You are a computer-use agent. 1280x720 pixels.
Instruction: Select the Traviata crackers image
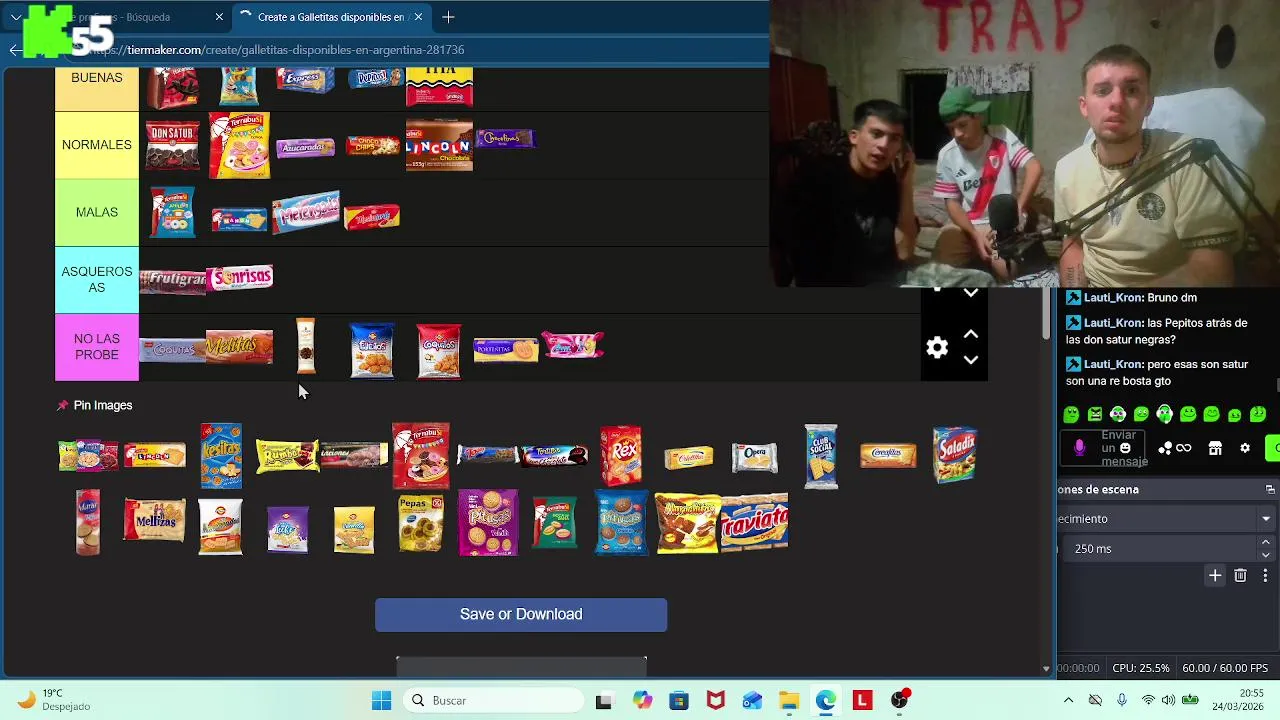point(755,522)
